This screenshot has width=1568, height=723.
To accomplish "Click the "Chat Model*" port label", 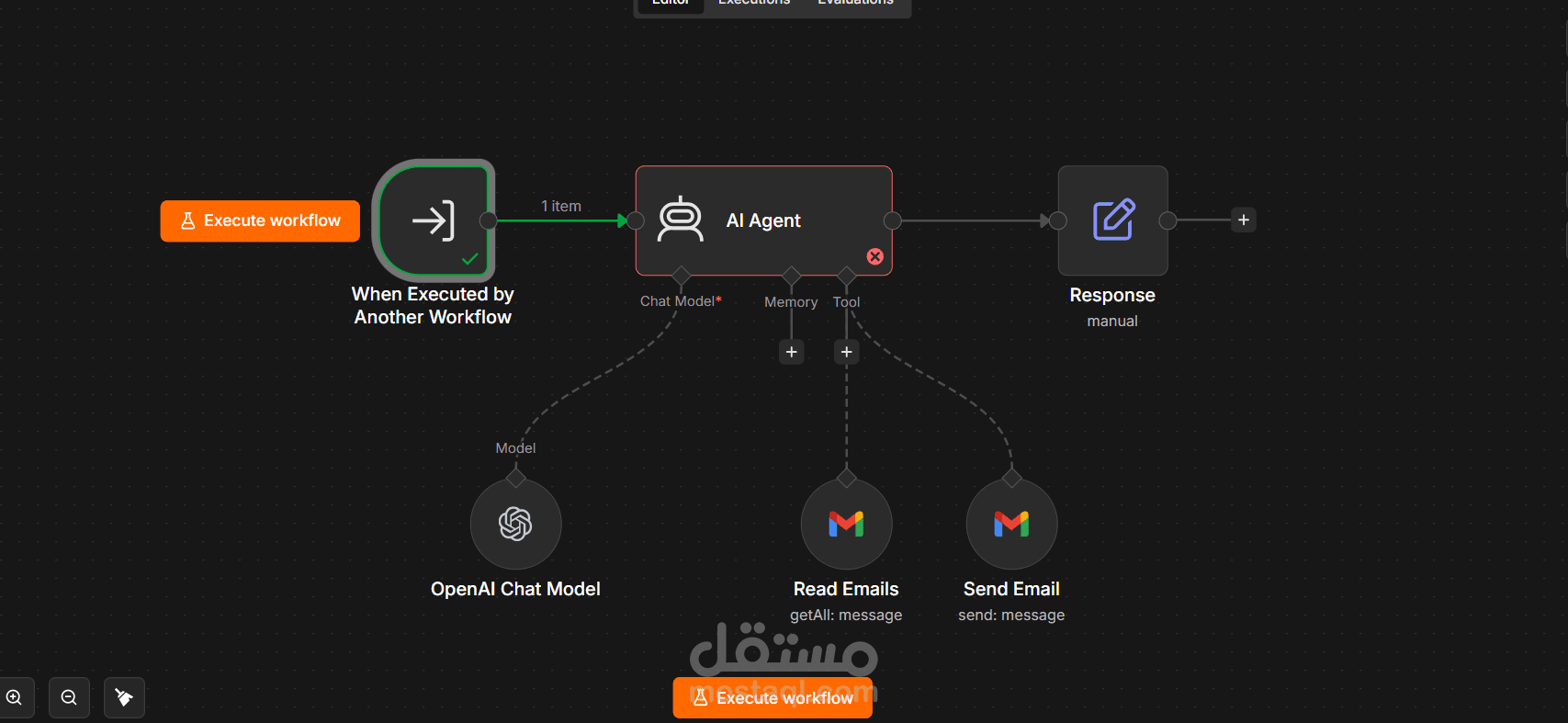I will point(681,301).
